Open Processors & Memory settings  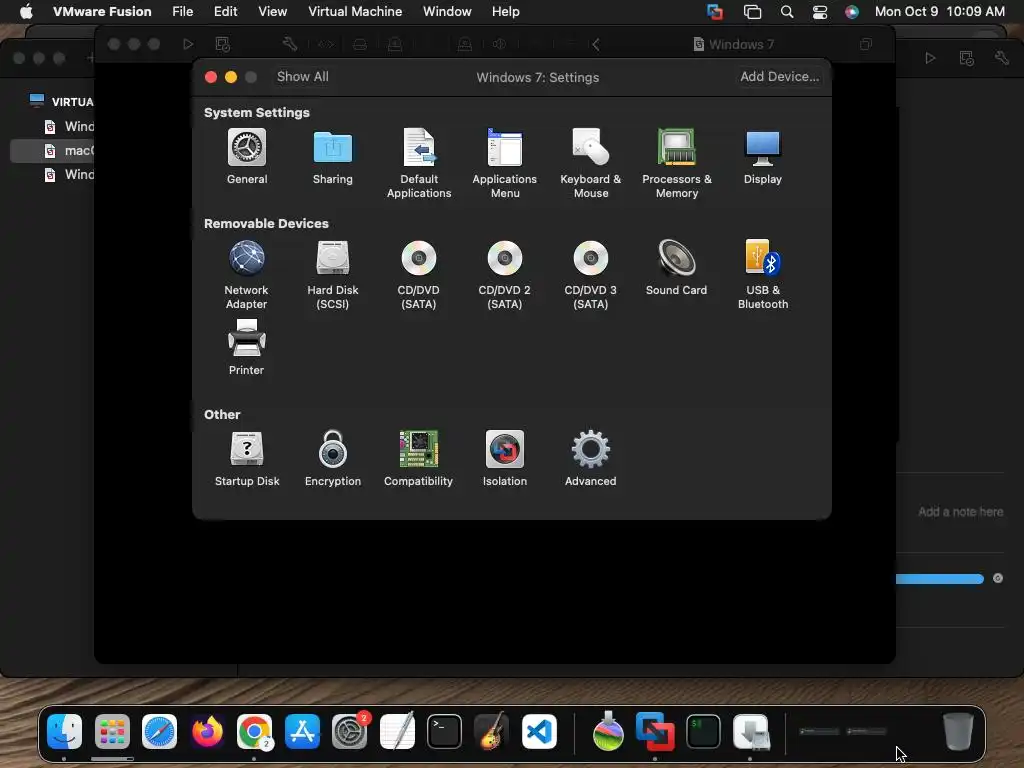pos(677,163)
